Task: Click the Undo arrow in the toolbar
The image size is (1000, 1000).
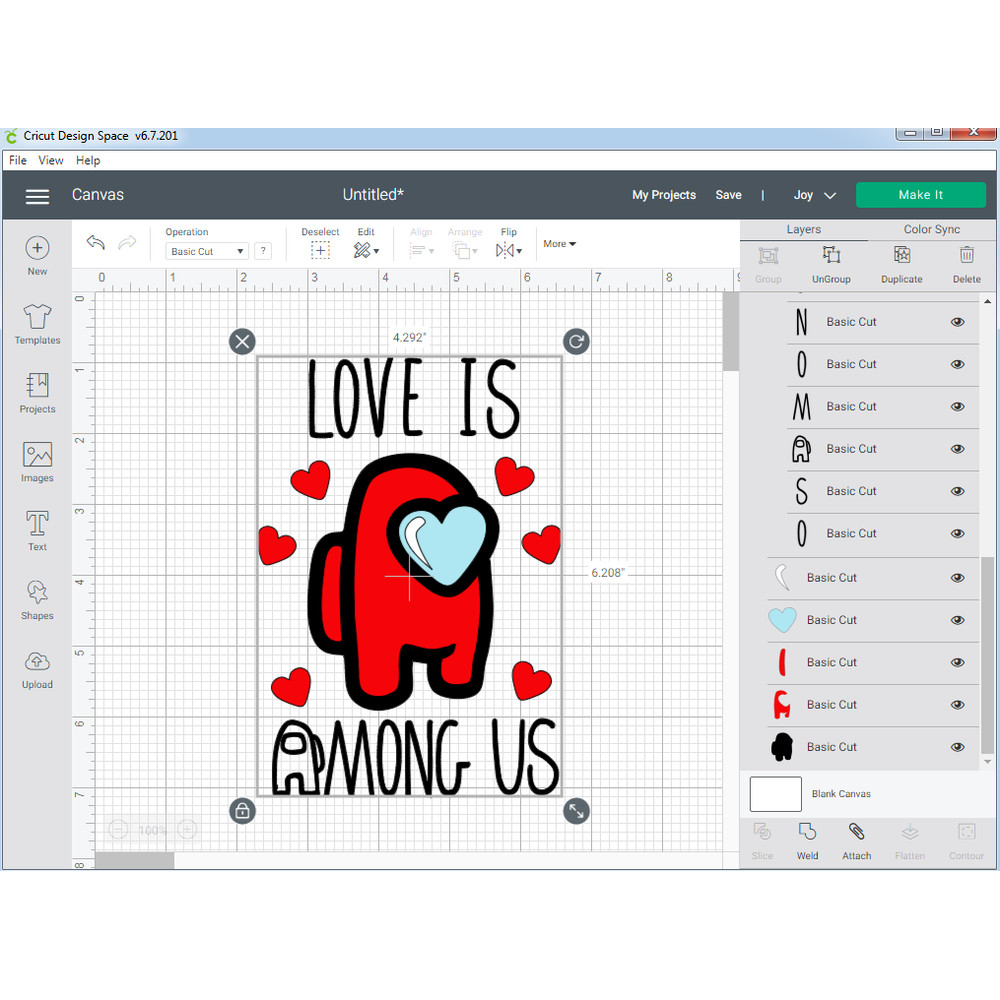Action: [95, 243]
